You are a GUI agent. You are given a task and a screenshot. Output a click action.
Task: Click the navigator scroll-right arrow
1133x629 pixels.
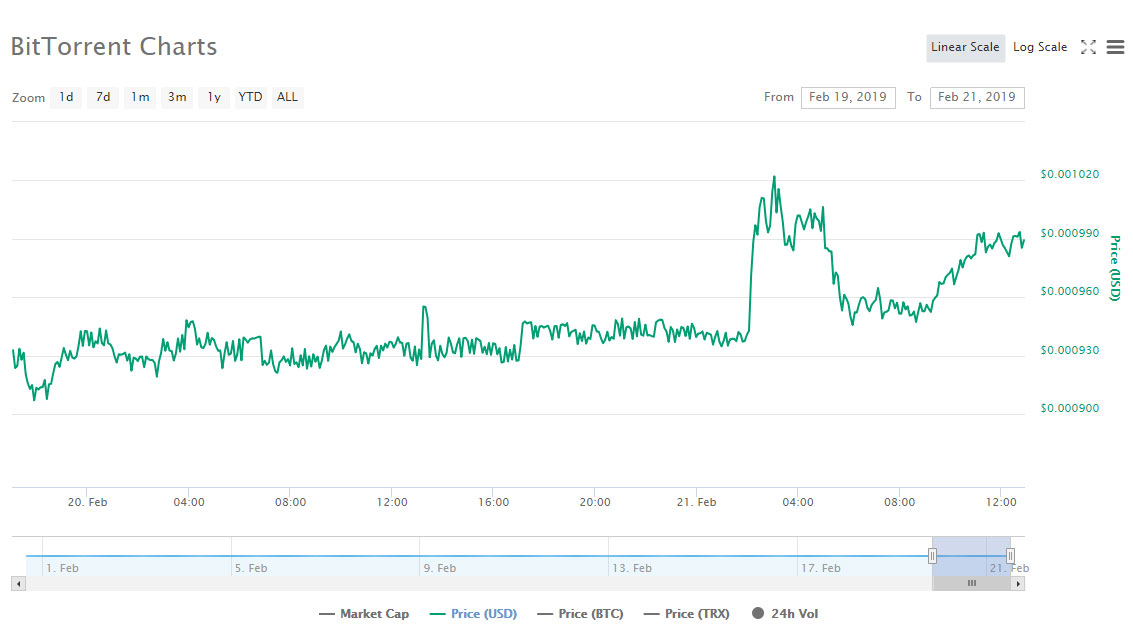click(1017, 583)
